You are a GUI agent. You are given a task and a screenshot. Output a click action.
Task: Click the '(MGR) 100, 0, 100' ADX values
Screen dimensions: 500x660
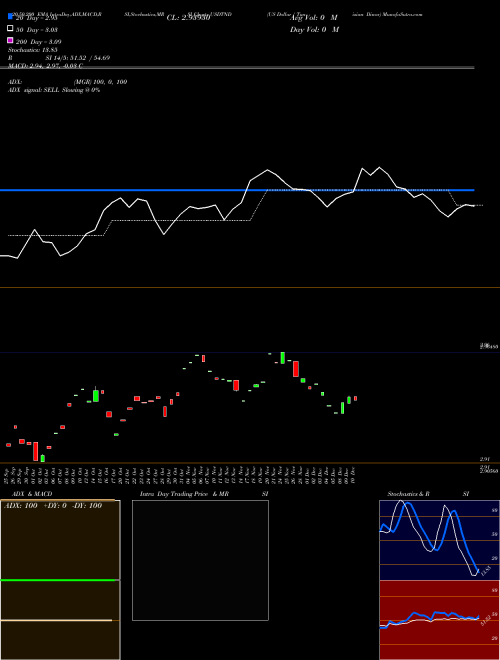pos(100,82)
